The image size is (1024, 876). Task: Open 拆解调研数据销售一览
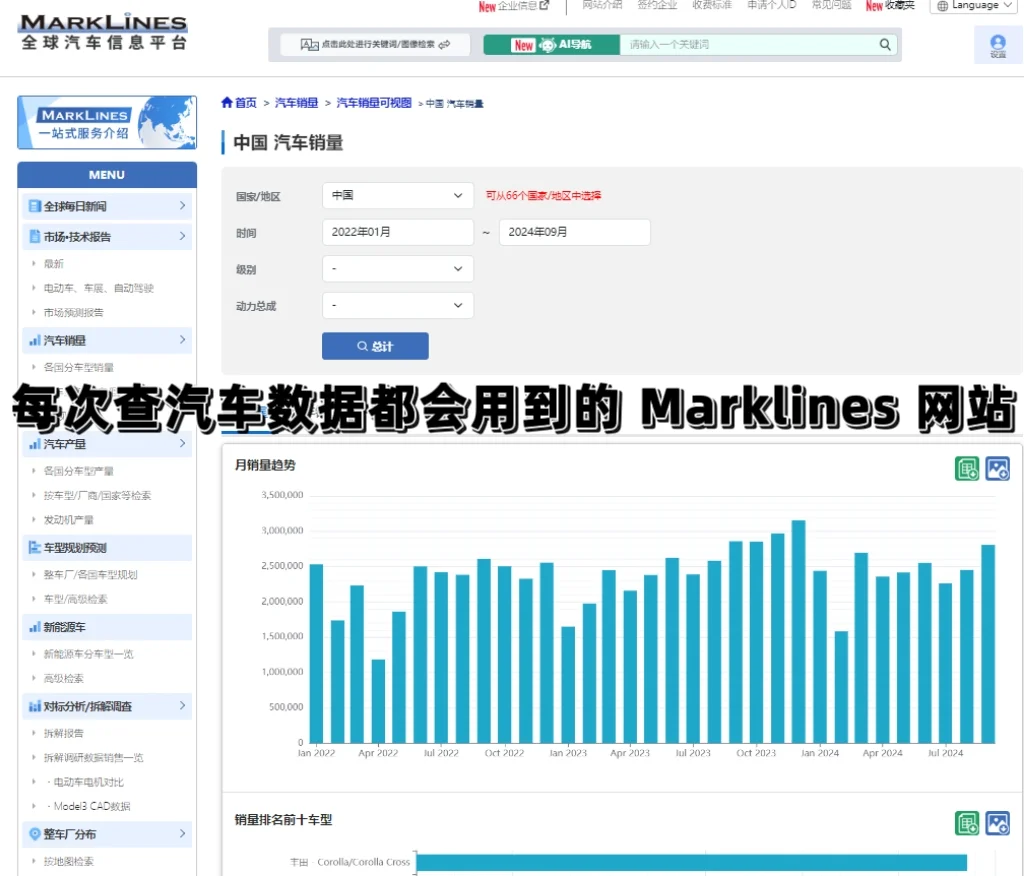click(x=93, y=758)
